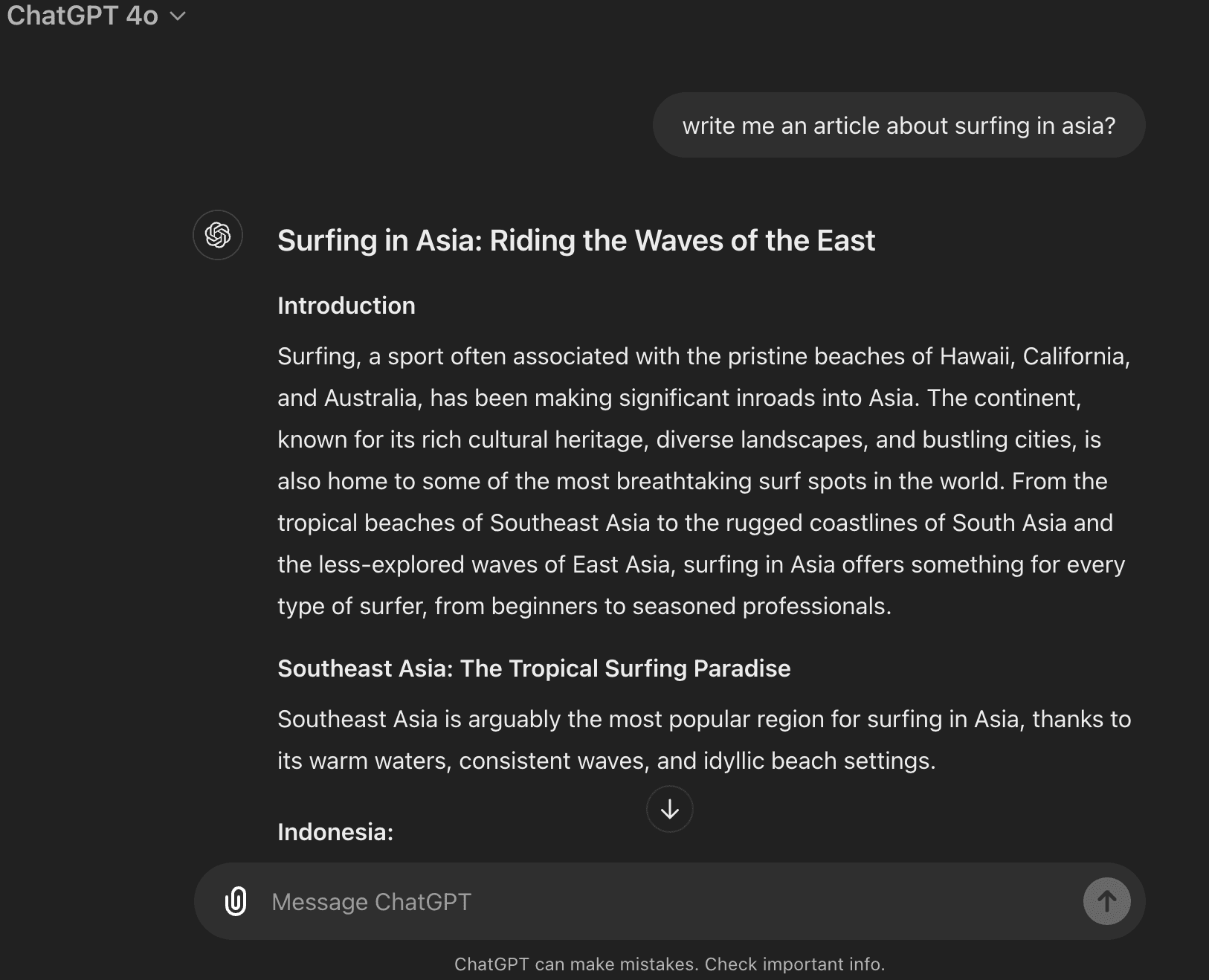Click the paperclip attach file icon
The height and width of the screenshot is (980, 1209).
(236, 901)
